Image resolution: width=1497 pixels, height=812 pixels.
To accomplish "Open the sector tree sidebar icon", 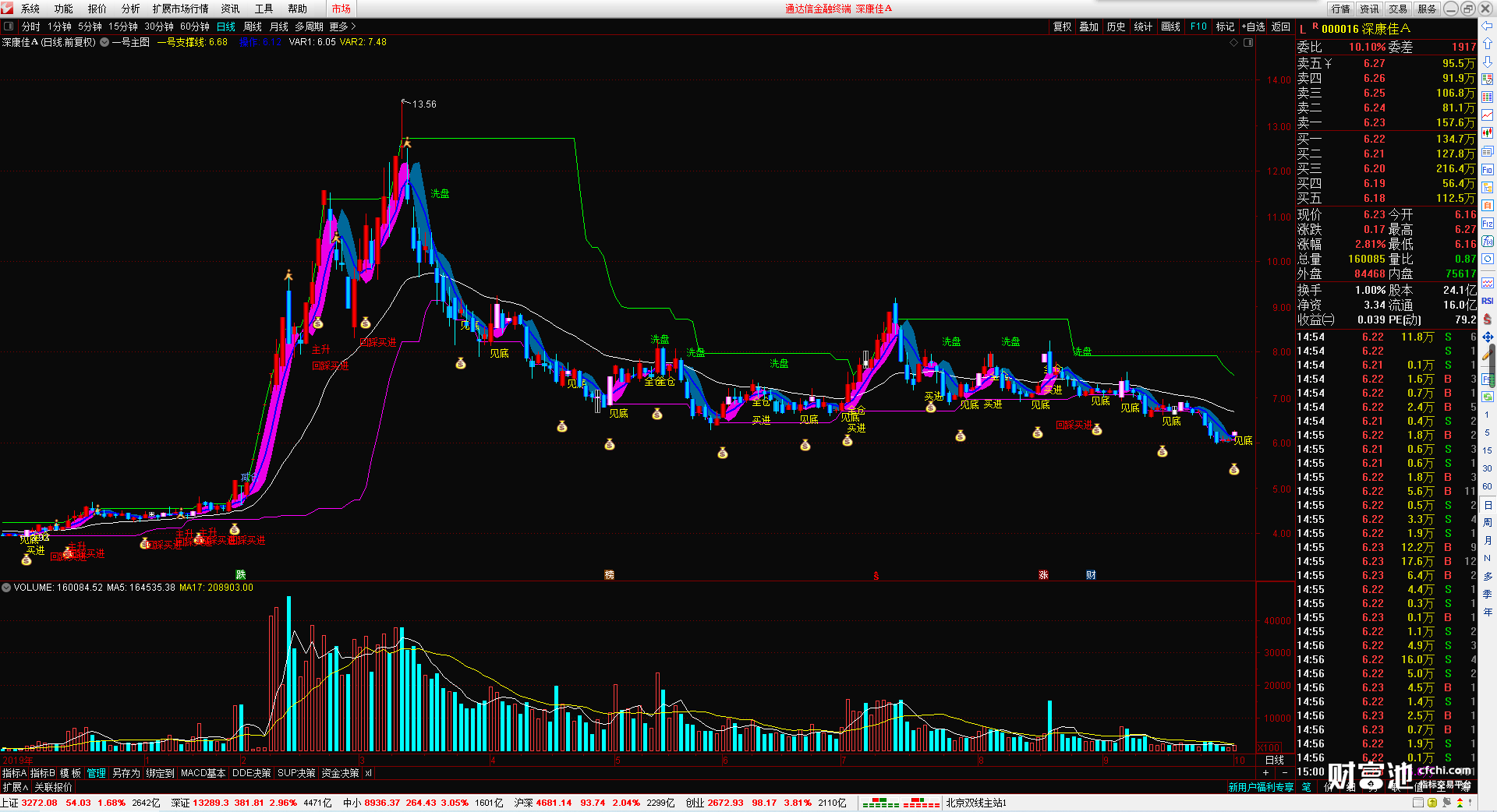I will coord(1488,187).
